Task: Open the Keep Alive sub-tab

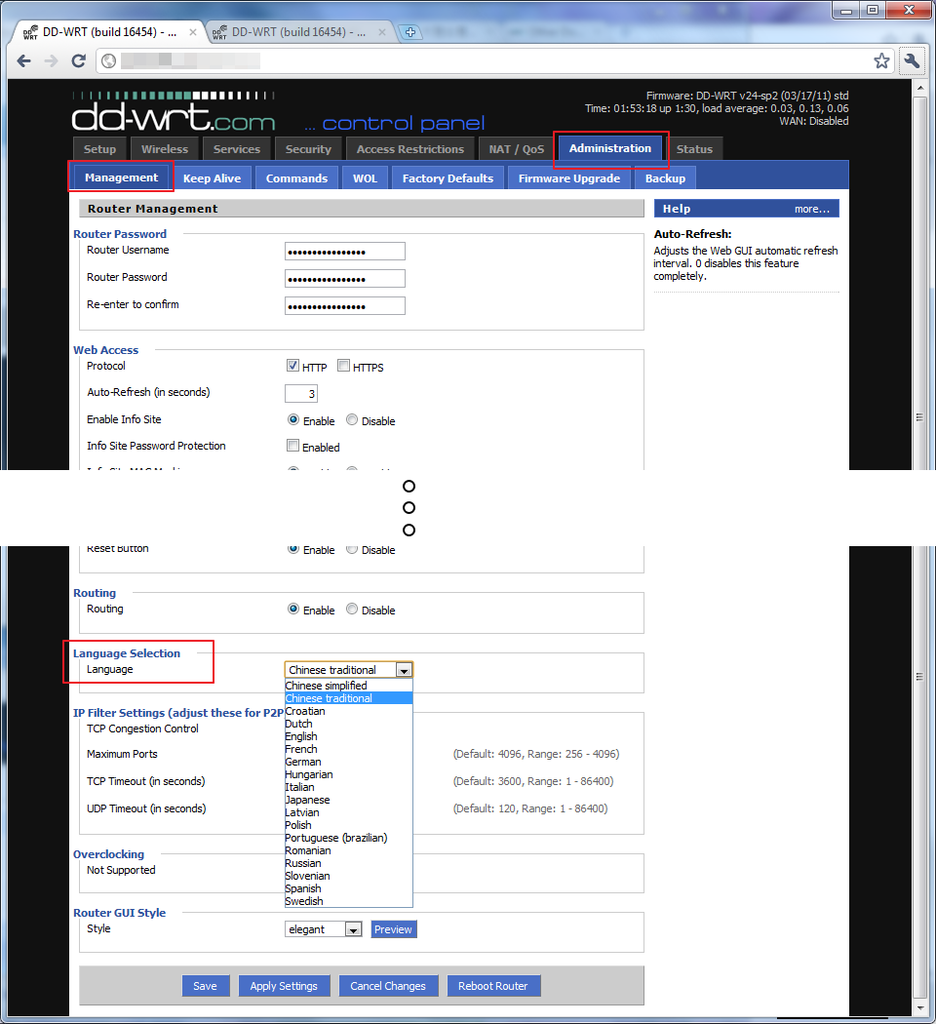Action: (212, 178)
